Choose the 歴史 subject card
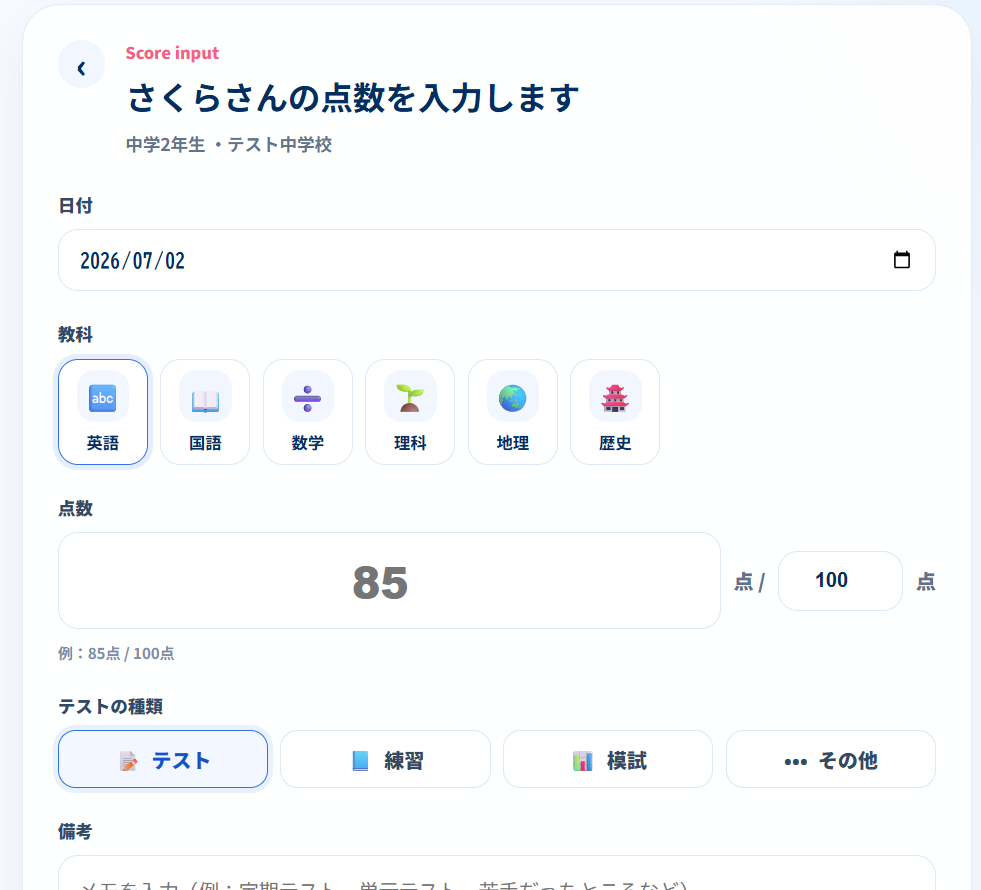The image size is (981, 890). point(615,412)
